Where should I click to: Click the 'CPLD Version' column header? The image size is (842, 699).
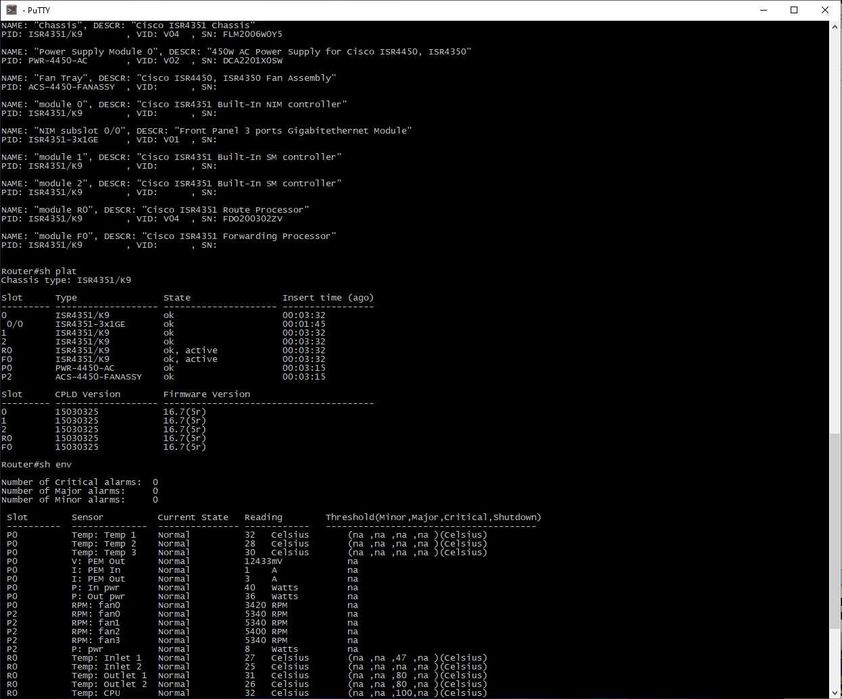pos(88,394)
